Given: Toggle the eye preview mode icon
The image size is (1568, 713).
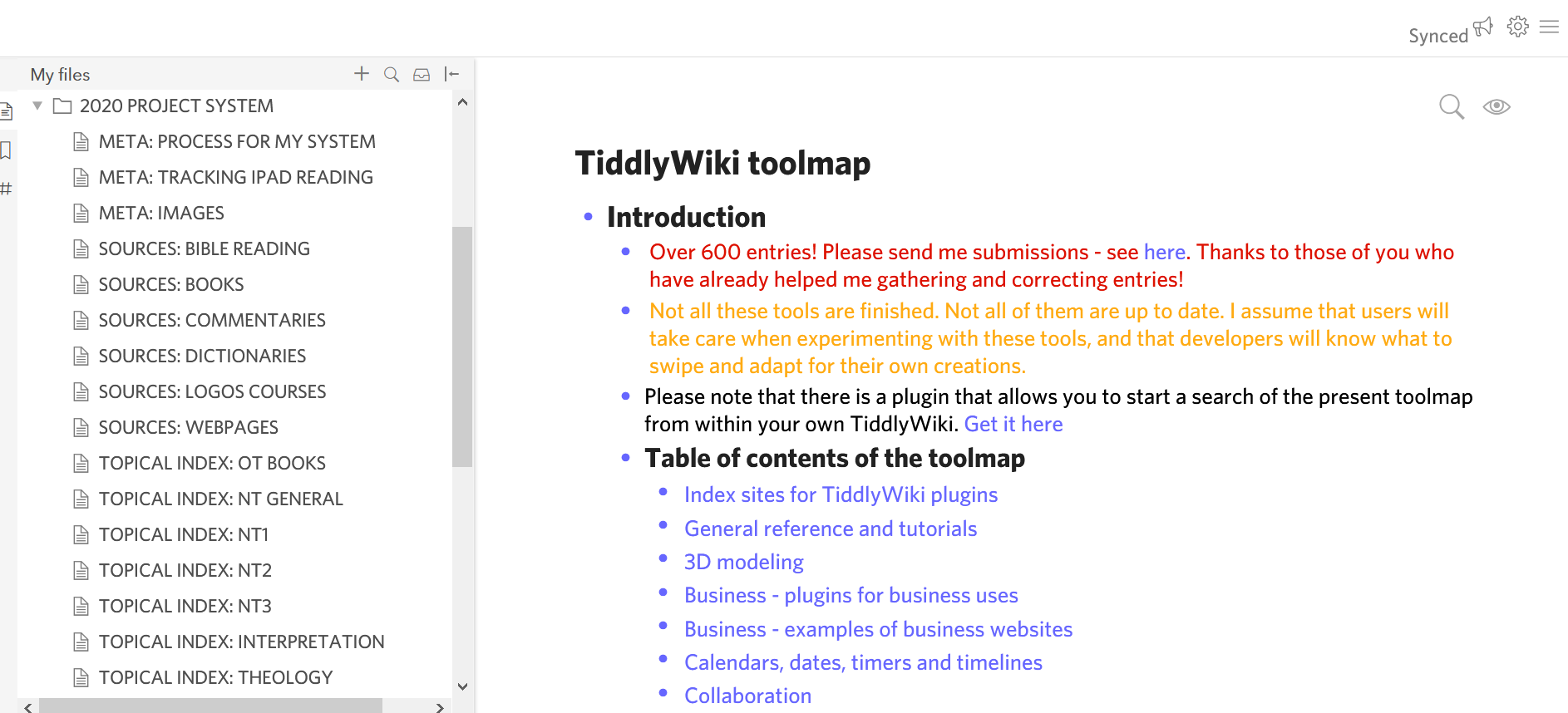Looking at the screenshot, I should point(1497,106).
